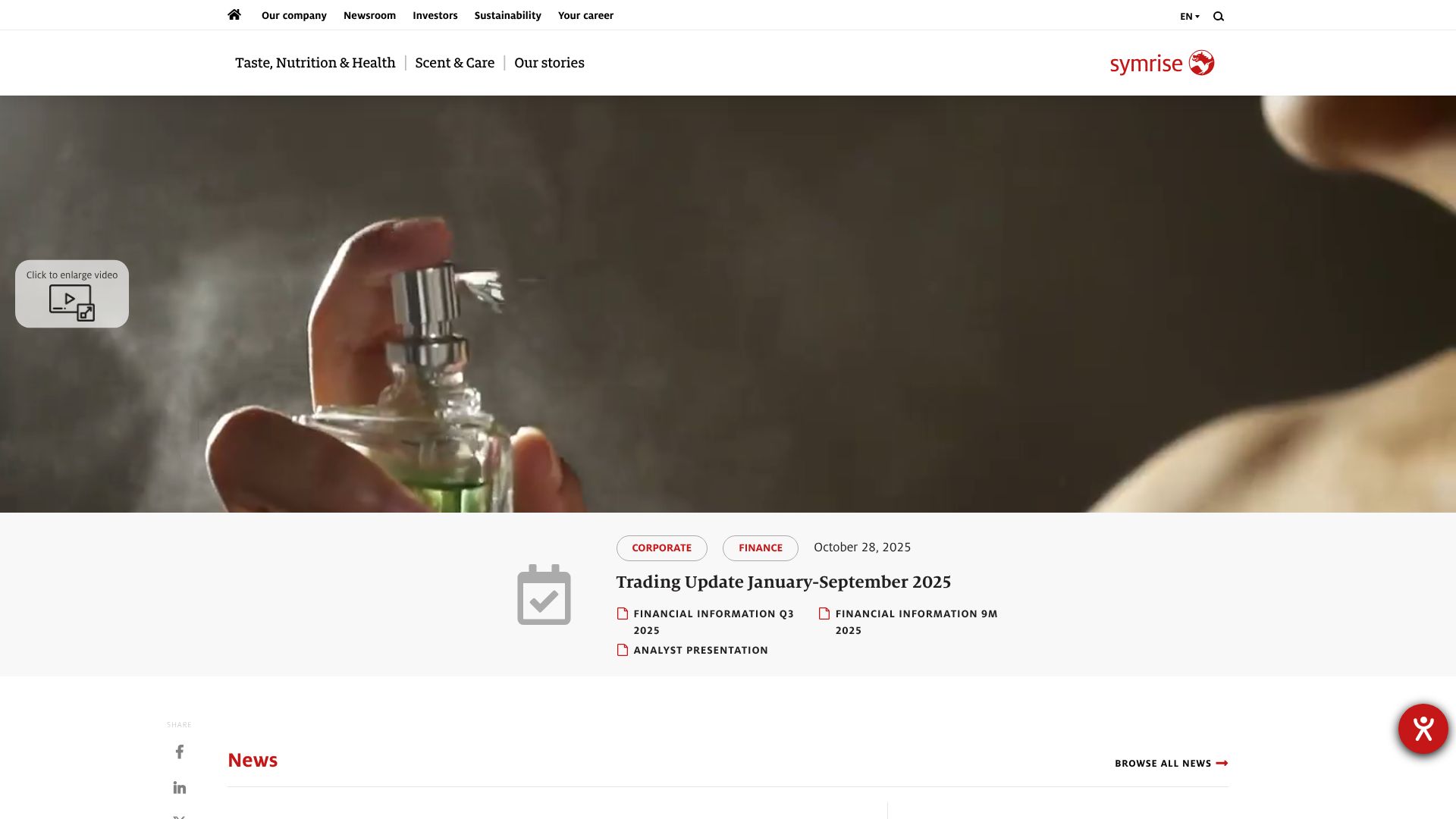Image resolution: width=1456 pixels, height=819 pixels.
Task: Click the FINANCE tag button
Action: point(760,548)
